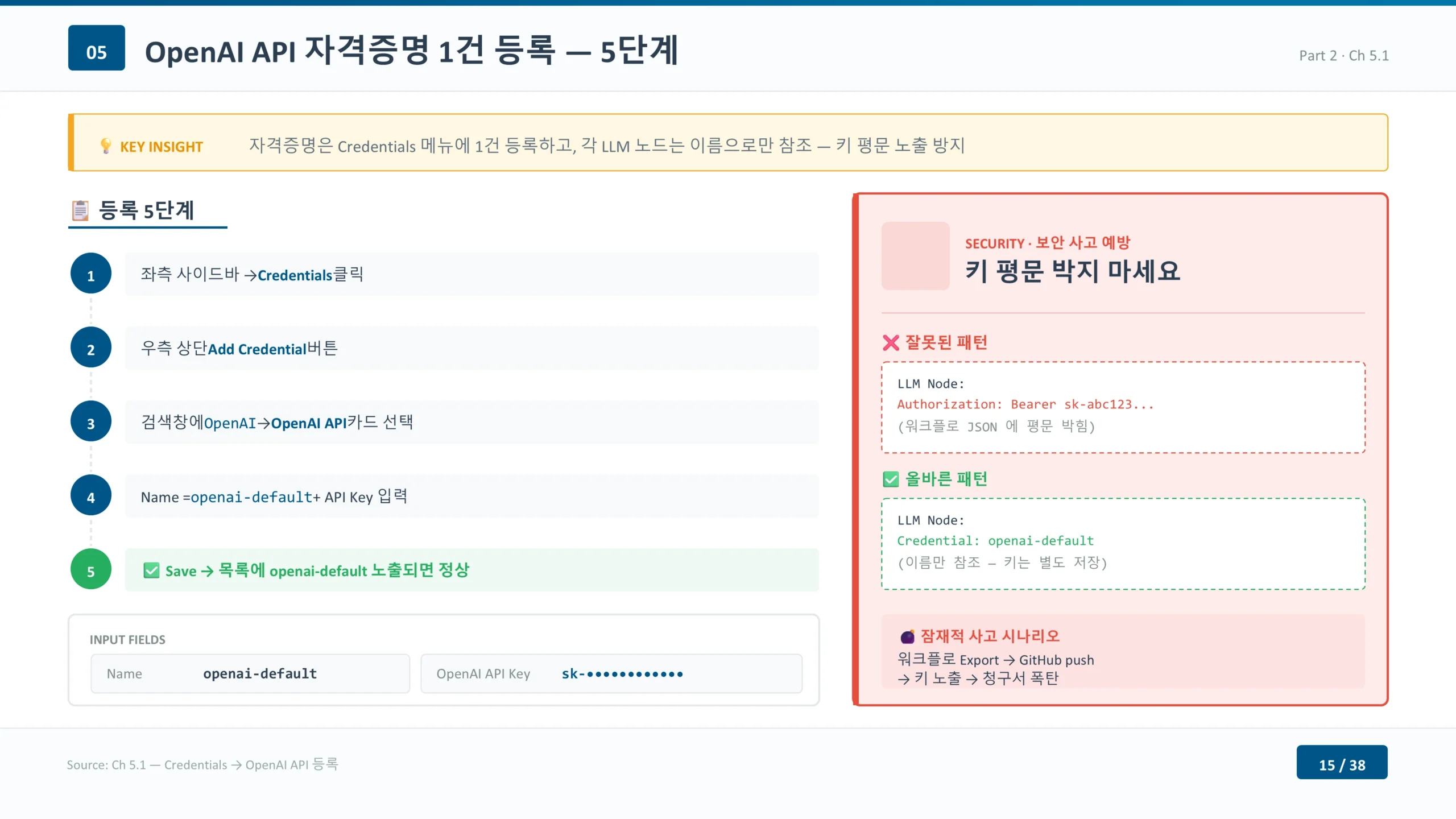Viewport: 1456px width, 819px height.
Task: Select the step 1 number circle
Action: point(91,274)
